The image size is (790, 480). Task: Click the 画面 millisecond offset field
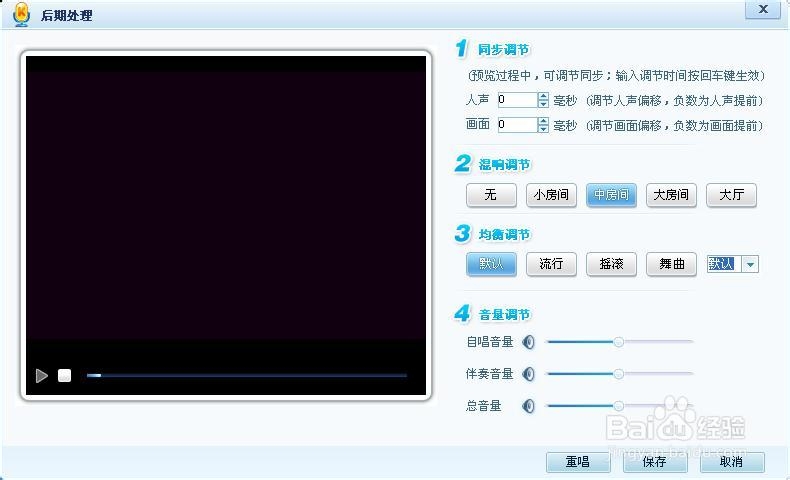tap(517, 124)
